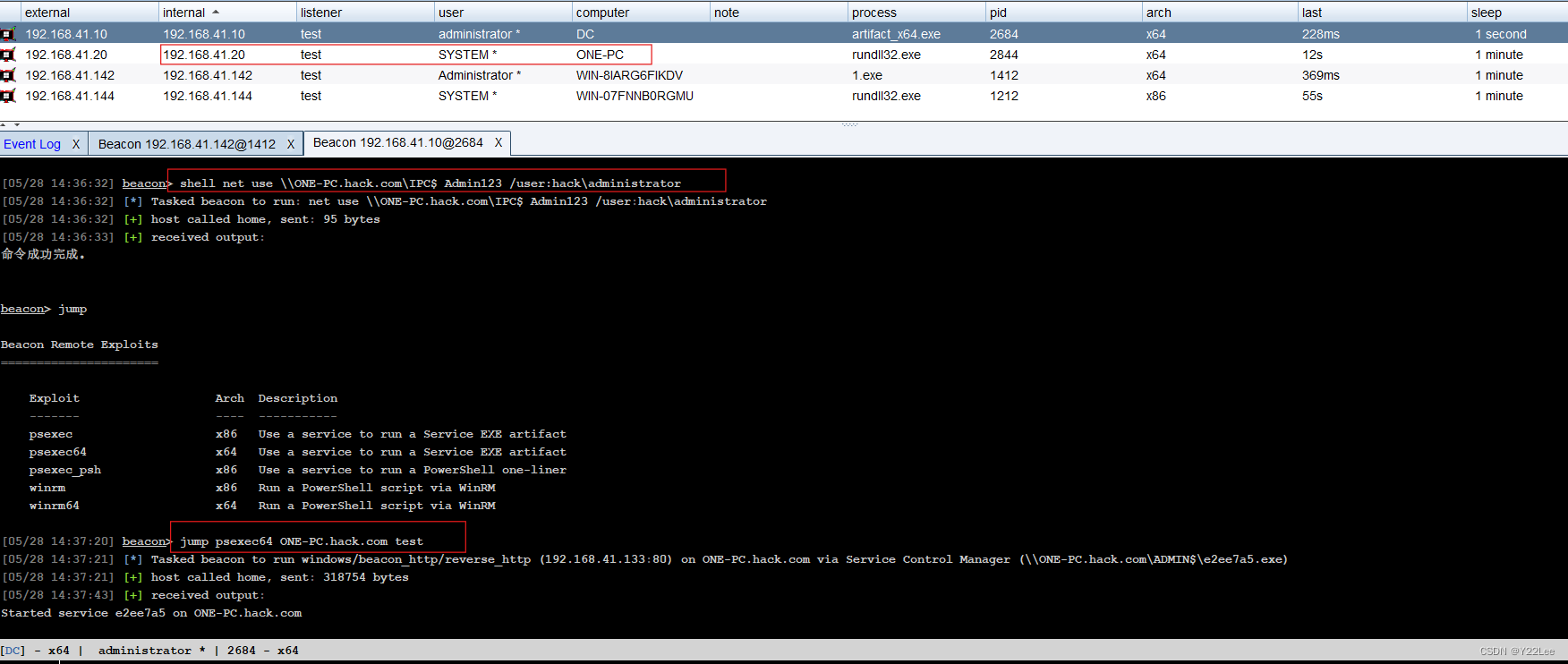Click ONE-PC computer name cell
The image size is (1568, 664).
tap(600, 55)
